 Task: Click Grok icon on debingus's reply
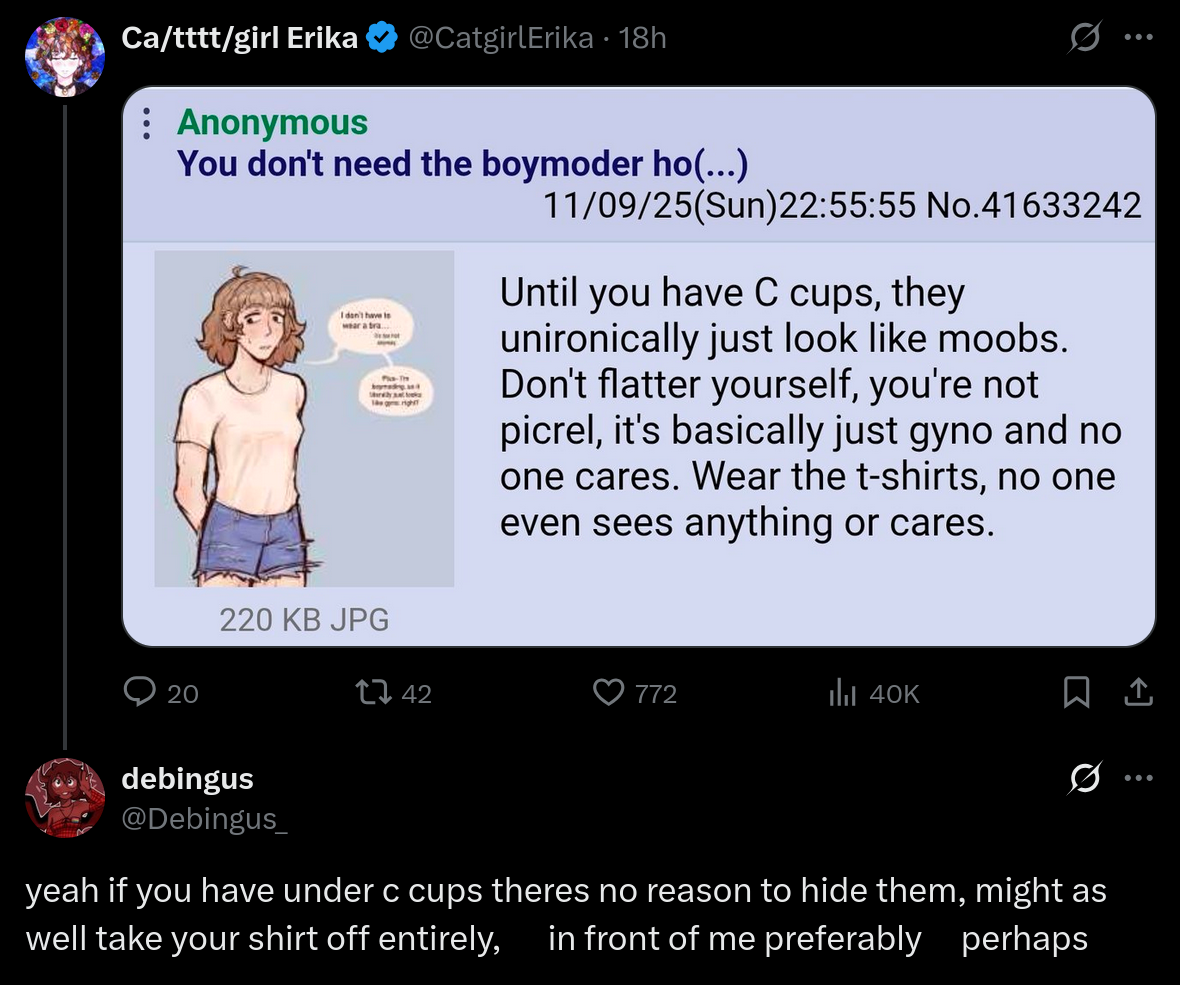tap(1084, 778)
